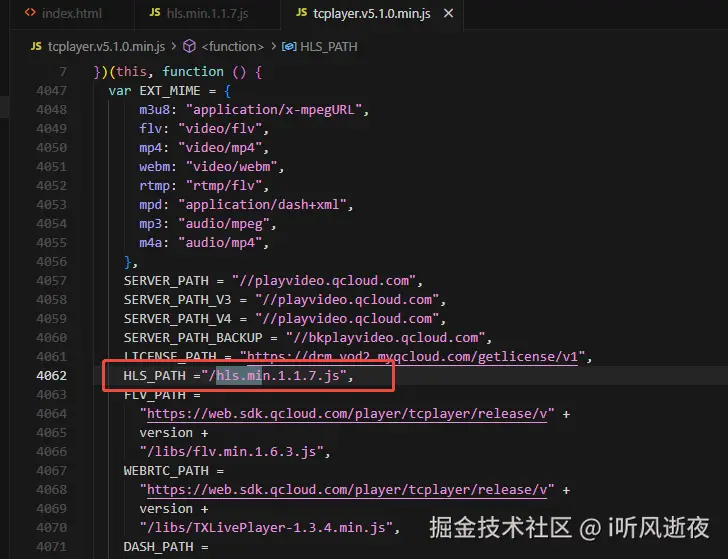Click the "application/dash+xml" string

pos(263,205)
